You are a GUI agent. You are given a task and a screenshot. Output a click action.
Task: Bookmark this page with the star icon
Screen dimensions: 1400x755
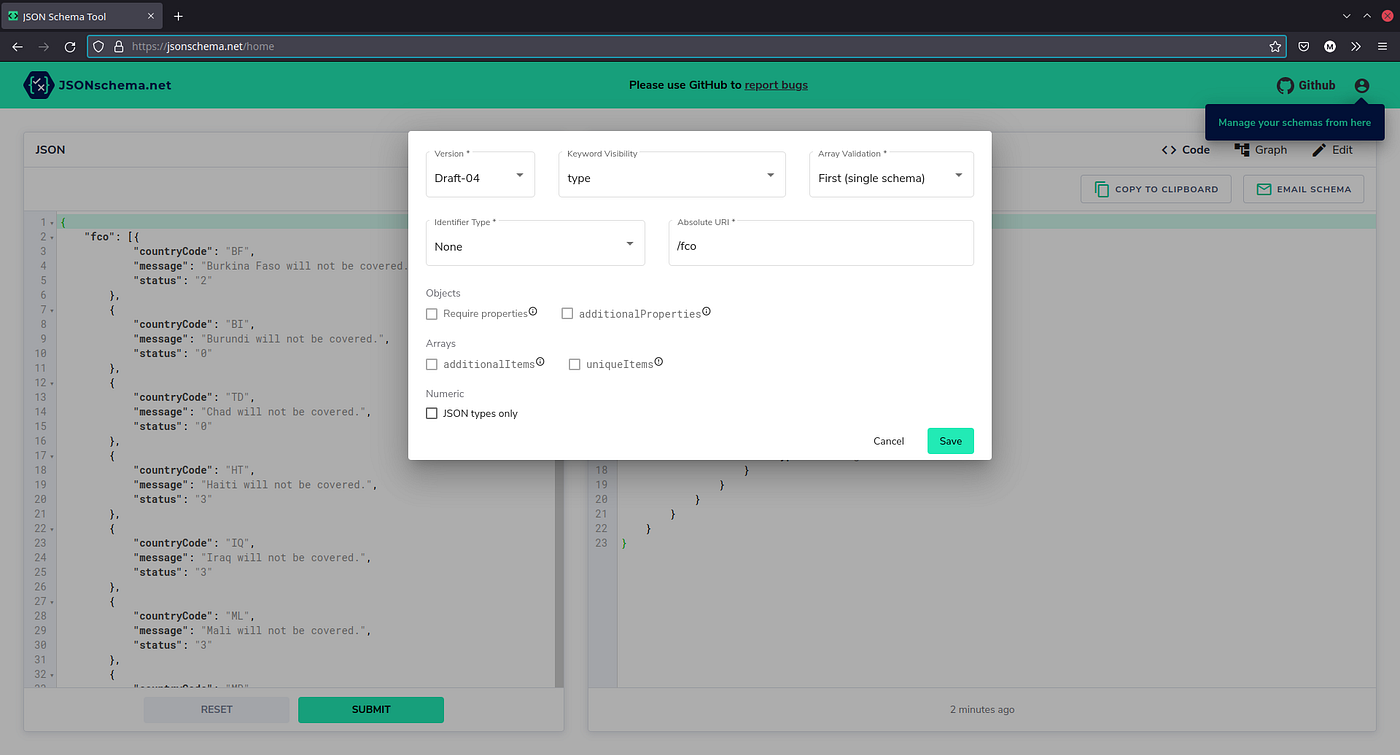(x=1275, y=46)
